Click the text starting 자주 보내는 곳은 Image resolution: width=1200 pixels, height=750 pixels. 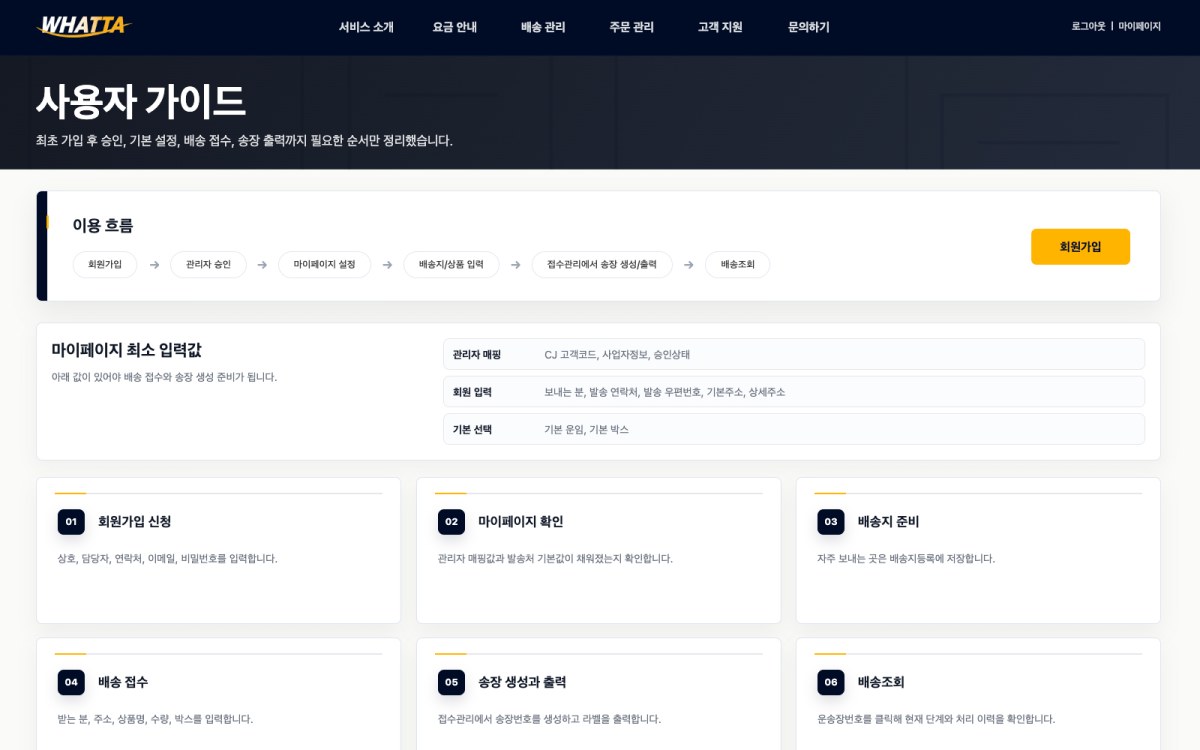click(x=906, y=558)
